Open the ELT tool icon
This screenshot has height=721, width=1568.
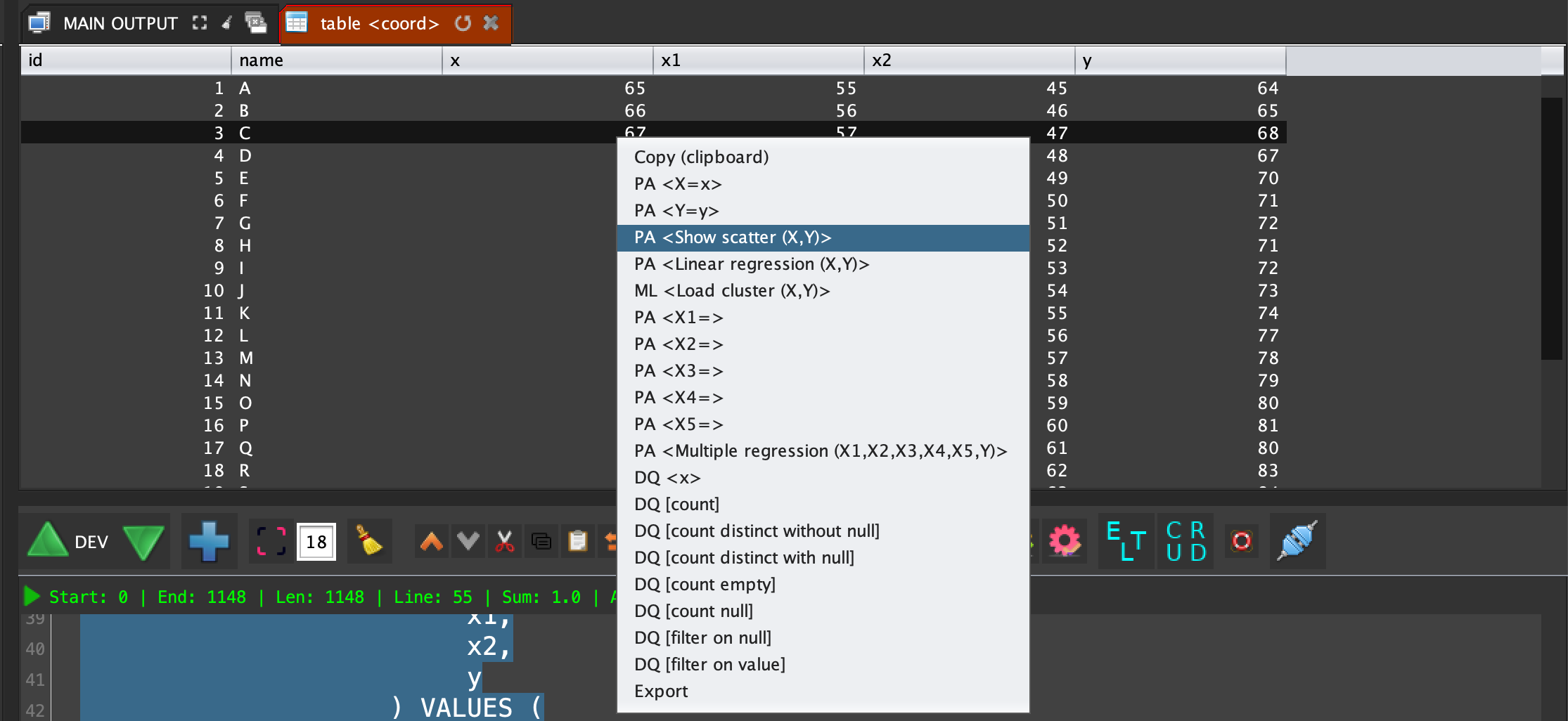click(1126, 541)
